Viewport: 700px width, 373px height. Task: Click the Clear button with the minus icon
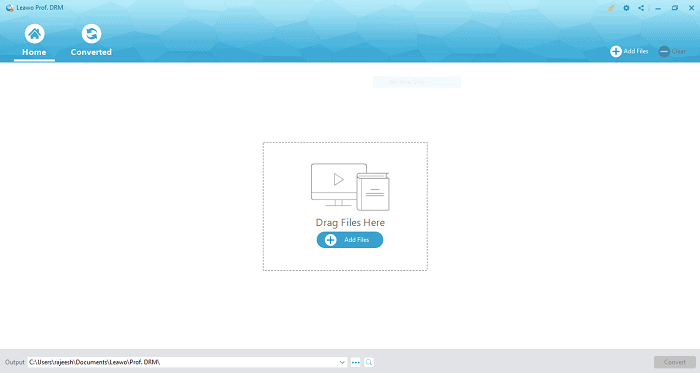672,51
